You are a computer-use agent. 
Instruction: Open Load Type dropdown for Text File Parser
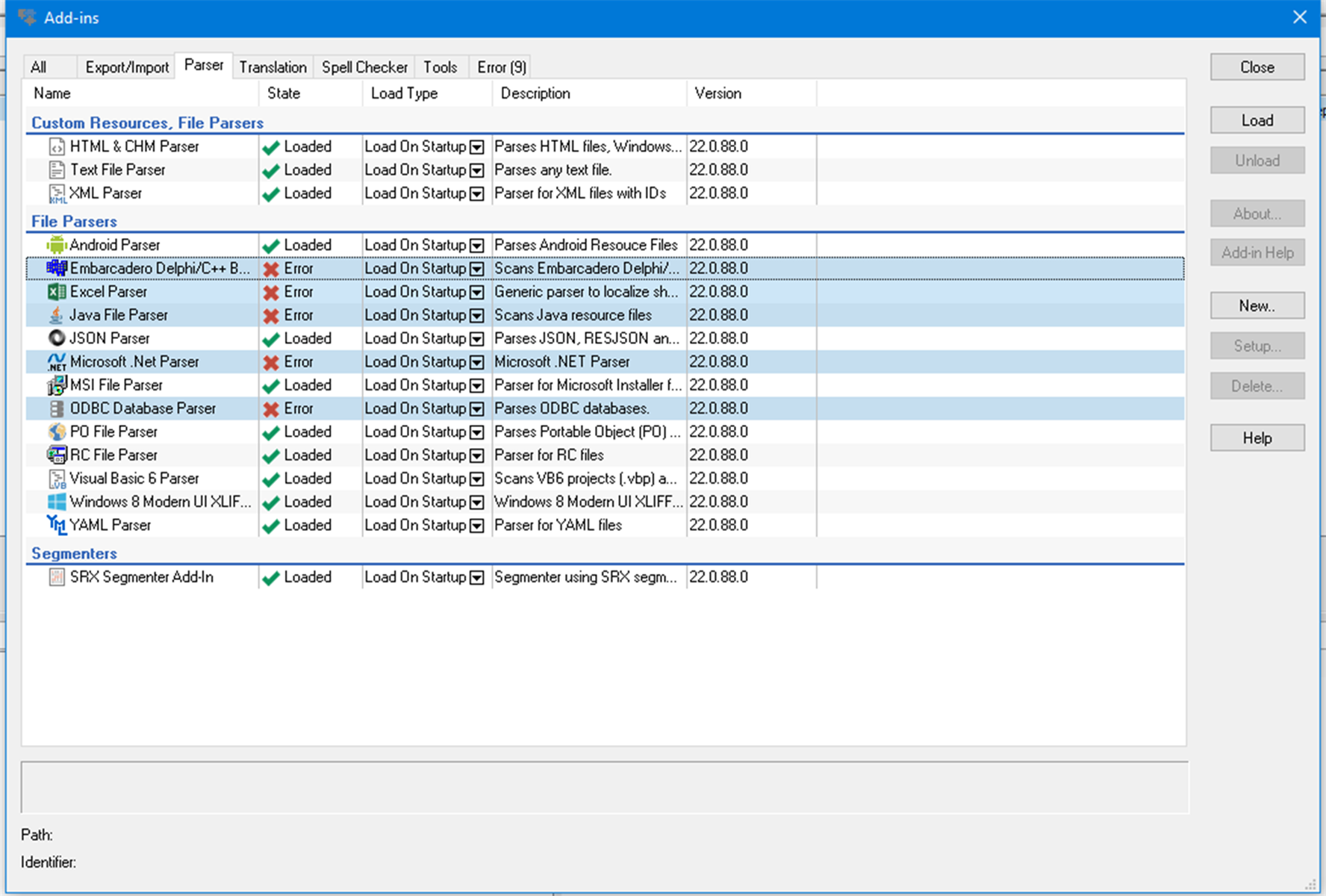pyautogui.click(x=477, y=170)
